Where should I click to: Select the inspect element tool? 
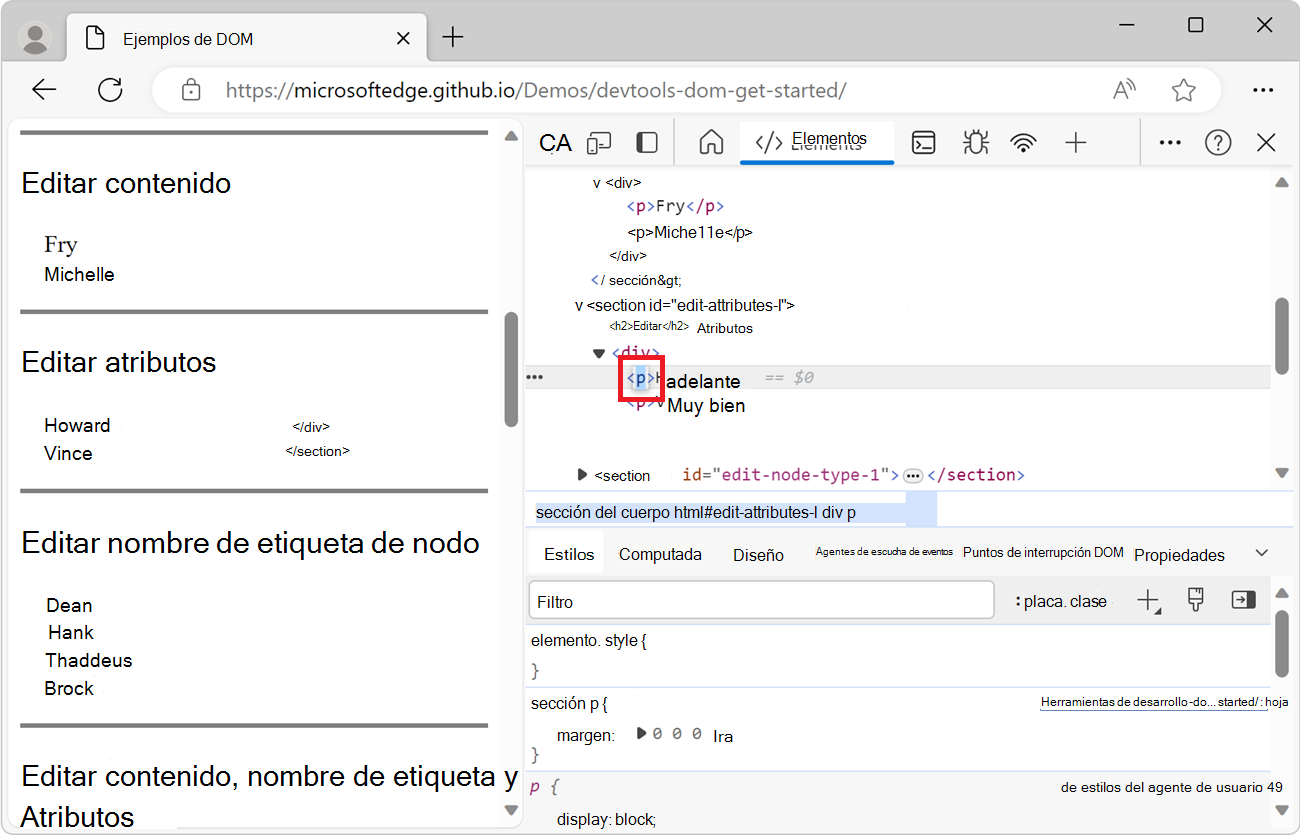point(555,142)
